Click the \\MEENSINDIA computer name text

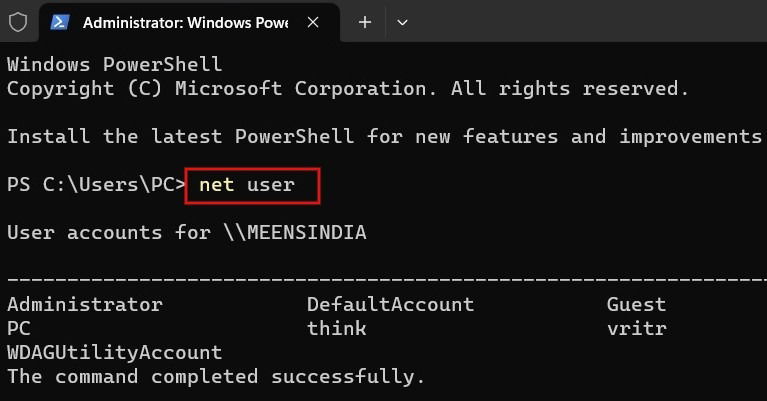pos(295,232)
